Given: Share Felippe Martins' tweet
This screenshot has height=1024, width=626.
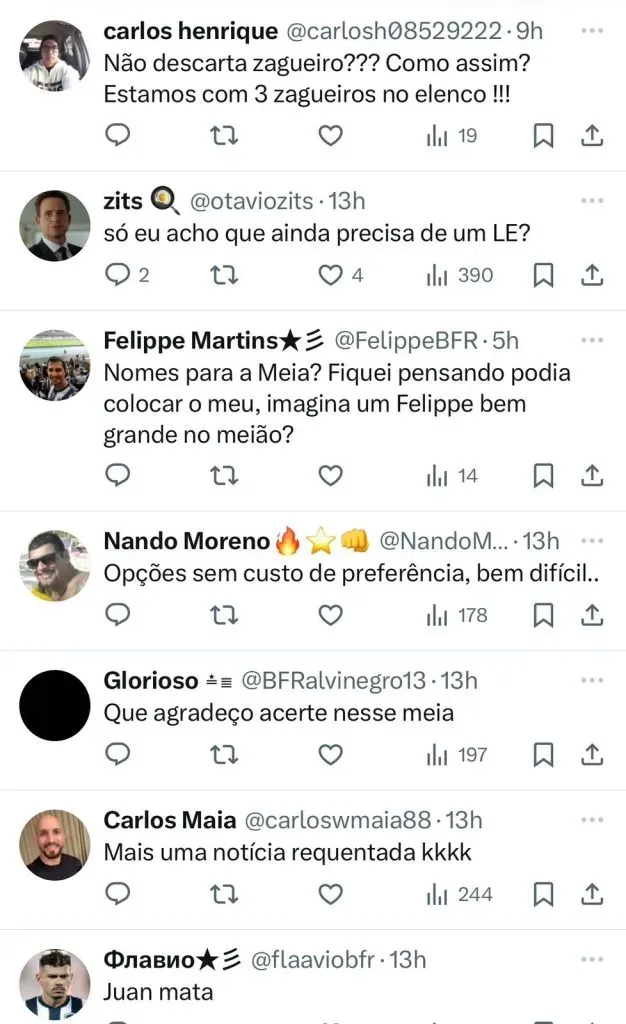Looking at the screenshot, I should (592, 476).
